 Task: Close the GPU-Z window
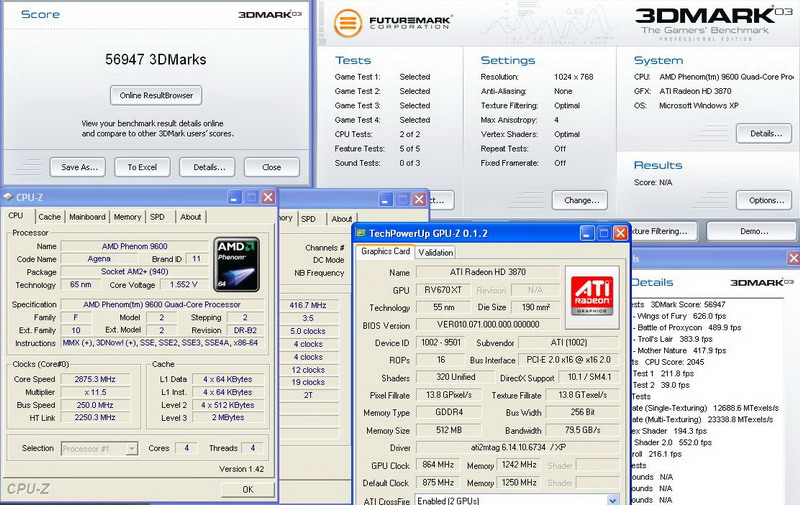pos(620,234)
